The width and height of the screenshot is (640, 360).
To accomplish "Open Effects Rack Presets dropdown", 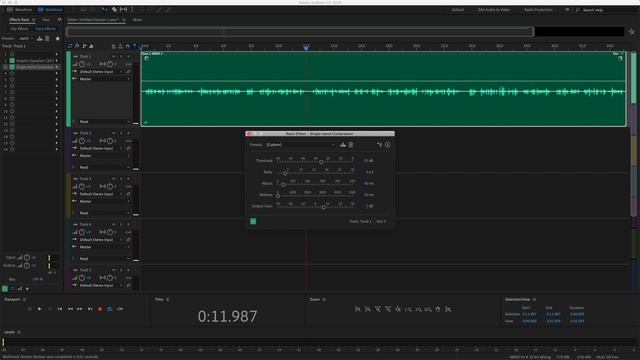I will (x=25, y=38).
